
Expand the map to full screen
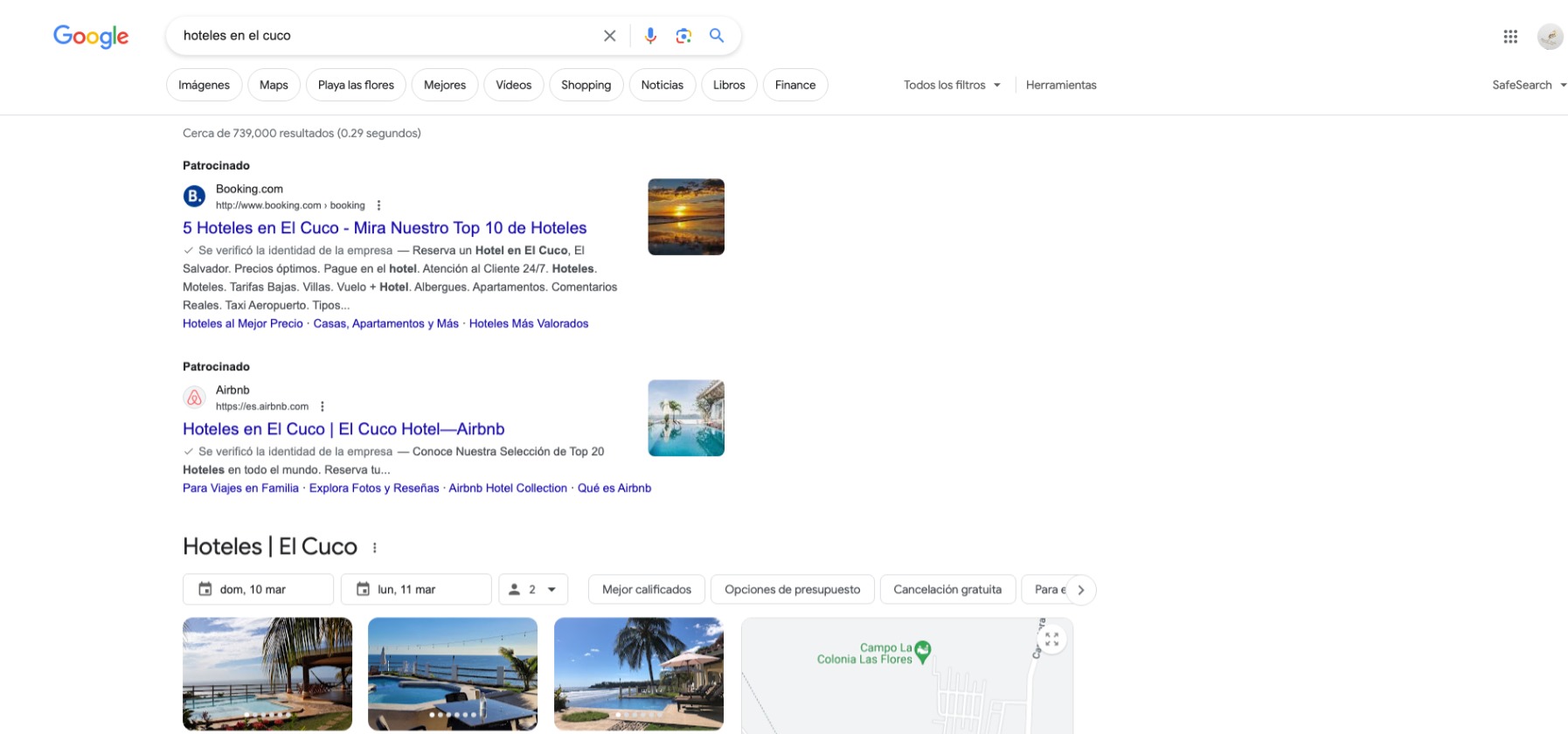[1051, 640]
